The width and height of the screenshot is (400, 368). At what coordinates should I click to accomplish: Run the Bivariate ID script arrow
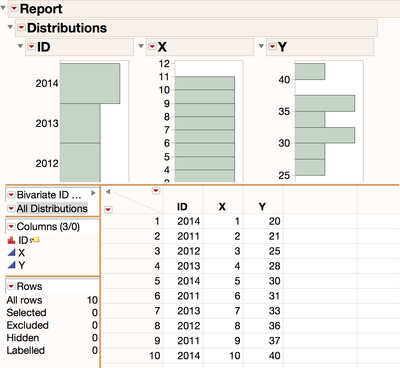click(x=93, y=193)
